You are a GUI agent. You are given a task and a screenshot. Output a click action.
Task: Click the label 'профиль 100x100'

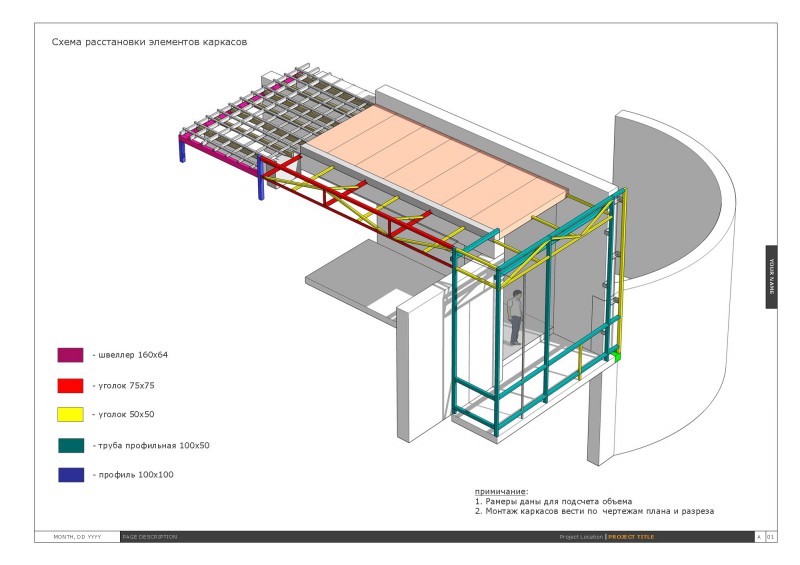pos(136,475)
